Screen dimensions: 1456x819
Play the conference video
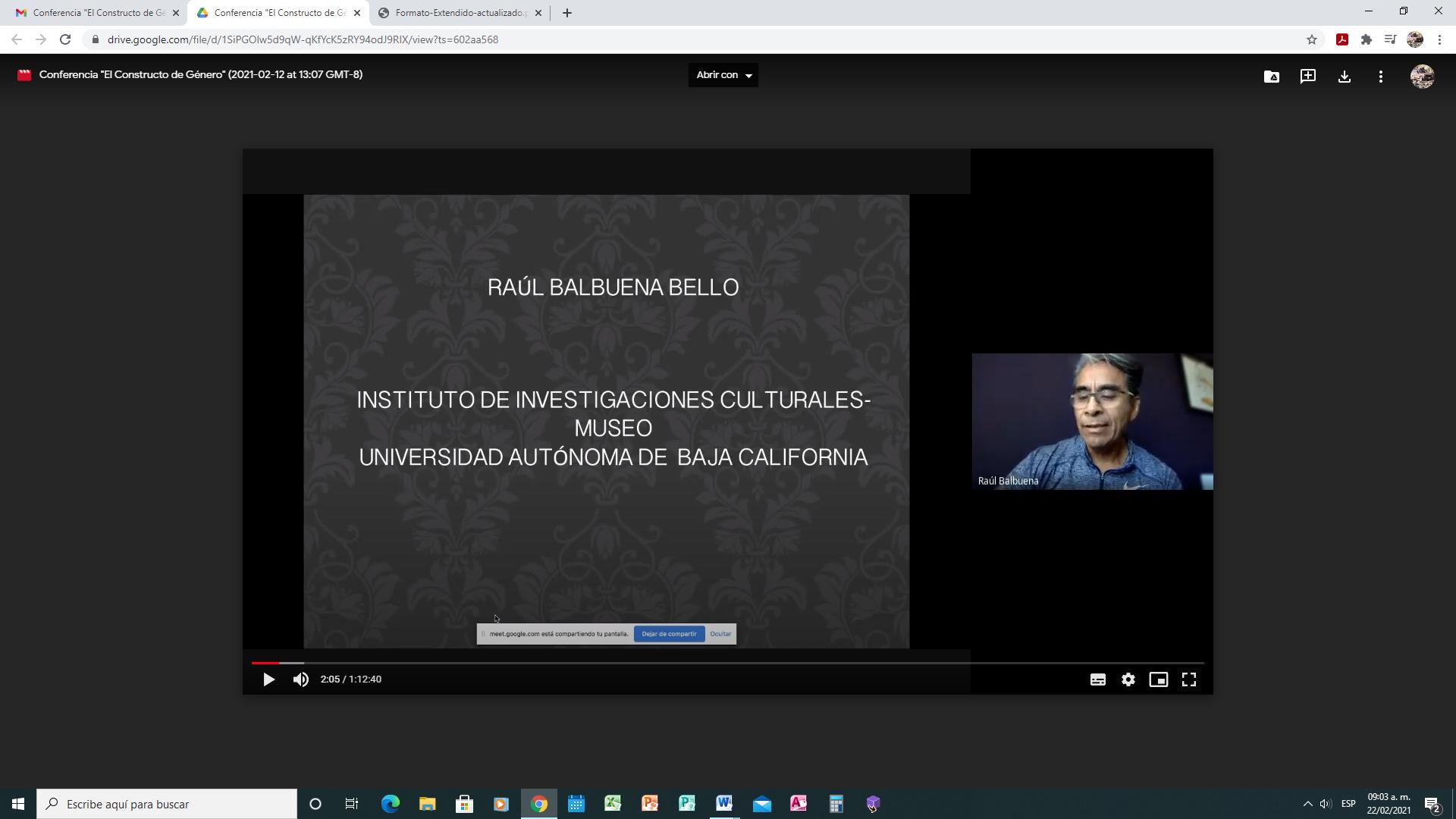268,679
